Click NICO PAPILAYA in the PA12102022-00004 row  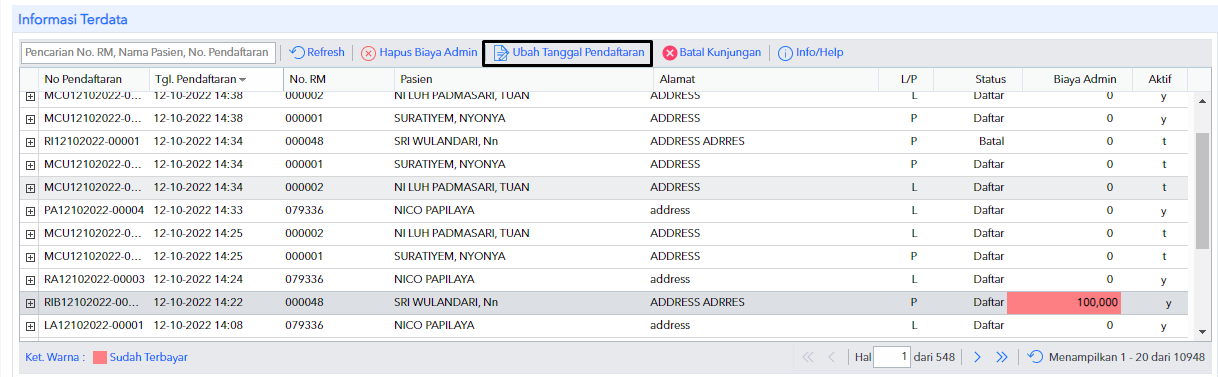tap(434, 210)
